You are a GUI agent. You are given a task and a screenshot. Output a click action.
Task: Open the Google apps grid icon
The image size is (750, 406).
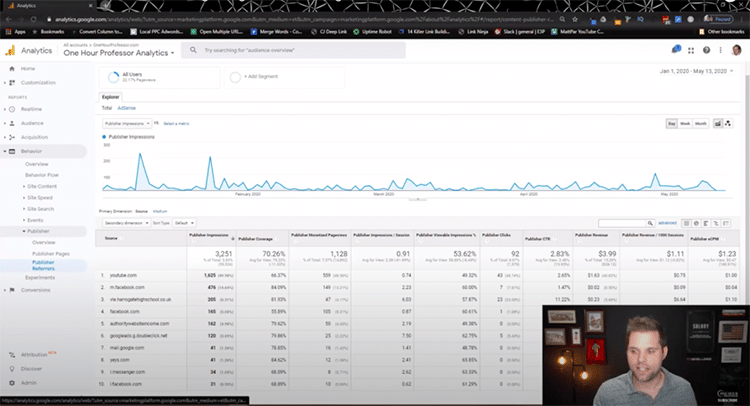(690, 49)
